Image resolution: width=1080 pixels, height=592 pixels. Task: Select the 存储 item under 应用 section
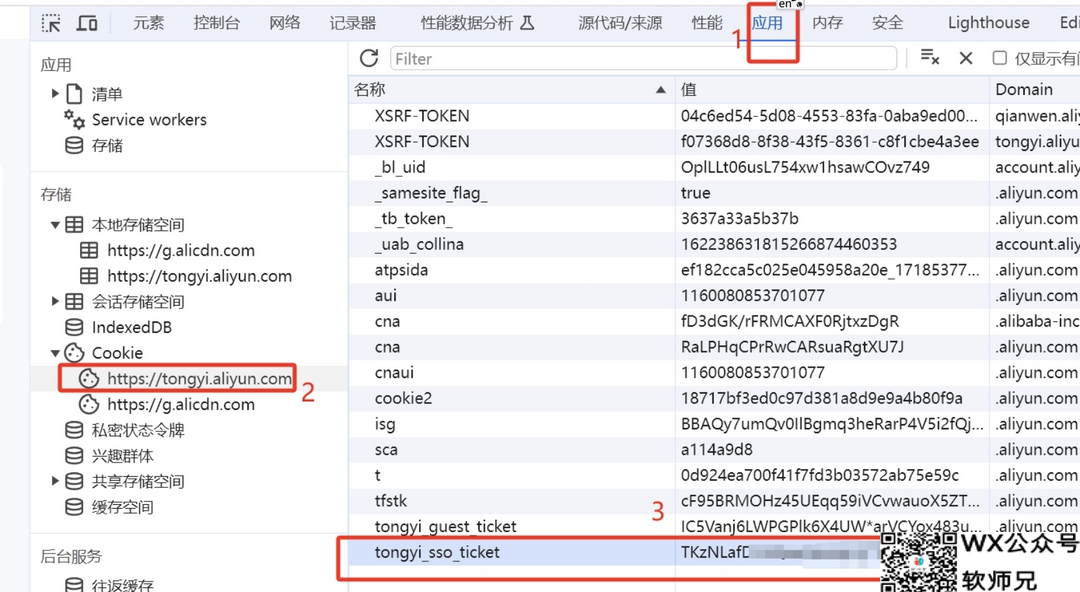(x=107, y=145)
